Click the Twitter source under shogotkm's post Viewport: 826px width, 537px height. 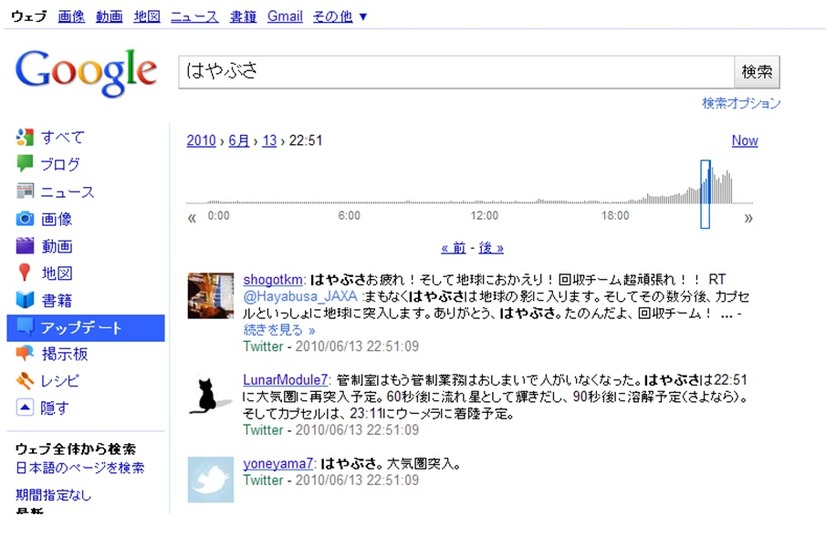(x=263, y=346)
